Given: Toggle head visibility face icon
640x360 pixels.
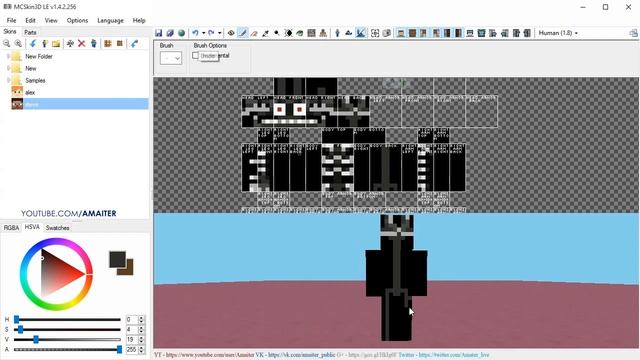Looking at the screenshot, I should tap(401, 33).
